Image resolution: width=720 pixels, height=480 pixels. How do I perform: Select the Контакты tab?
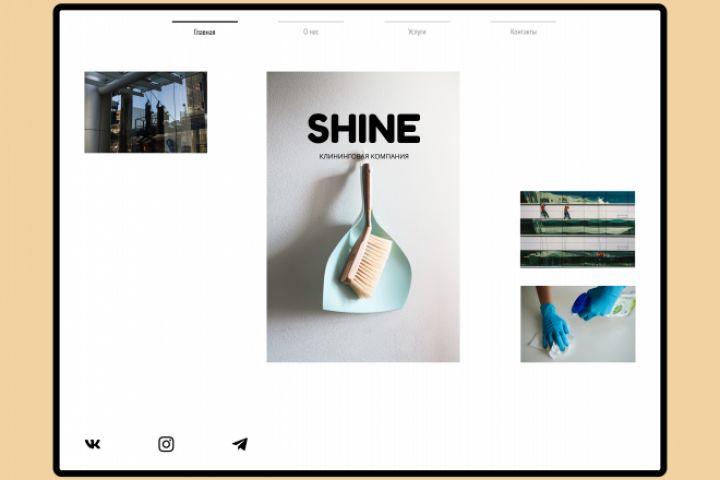click(523, 32)
